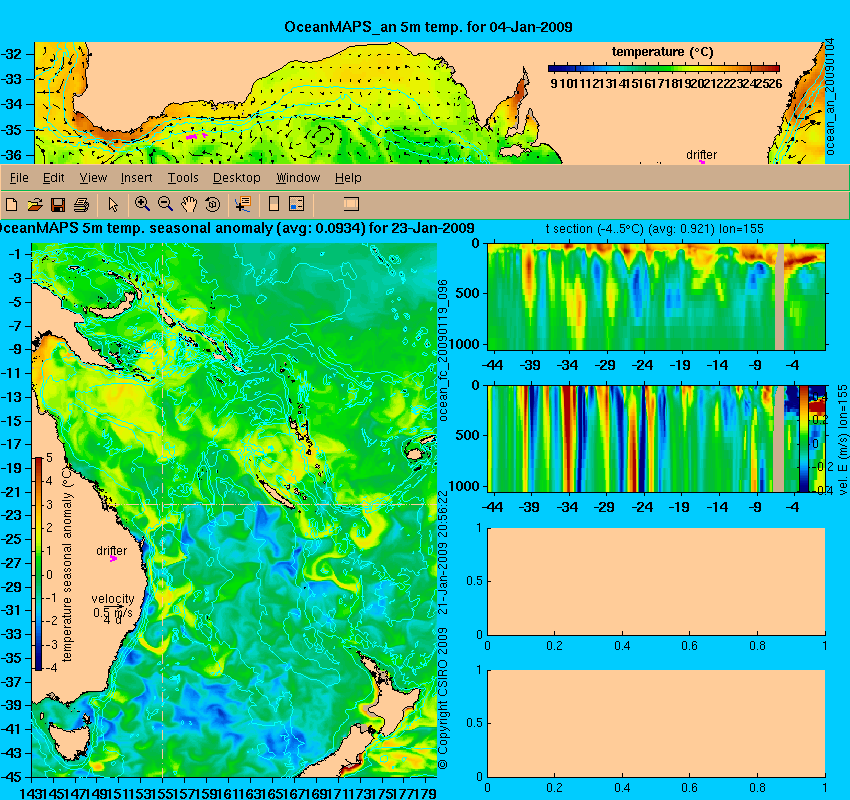850x800 pixels.
Task: Activate the Edit Plot arrow tool
Action: (113, 204)
